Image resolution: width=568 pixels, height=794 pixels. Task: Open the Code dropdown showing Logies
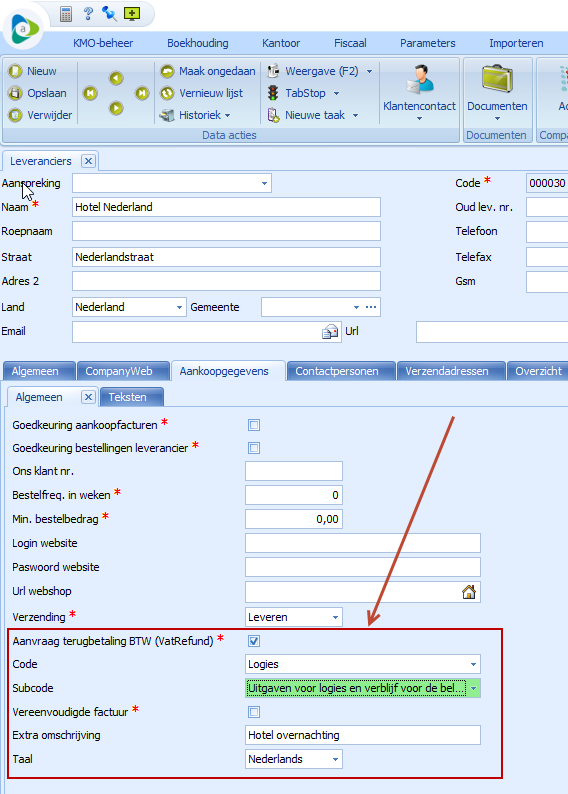point(473,664)
